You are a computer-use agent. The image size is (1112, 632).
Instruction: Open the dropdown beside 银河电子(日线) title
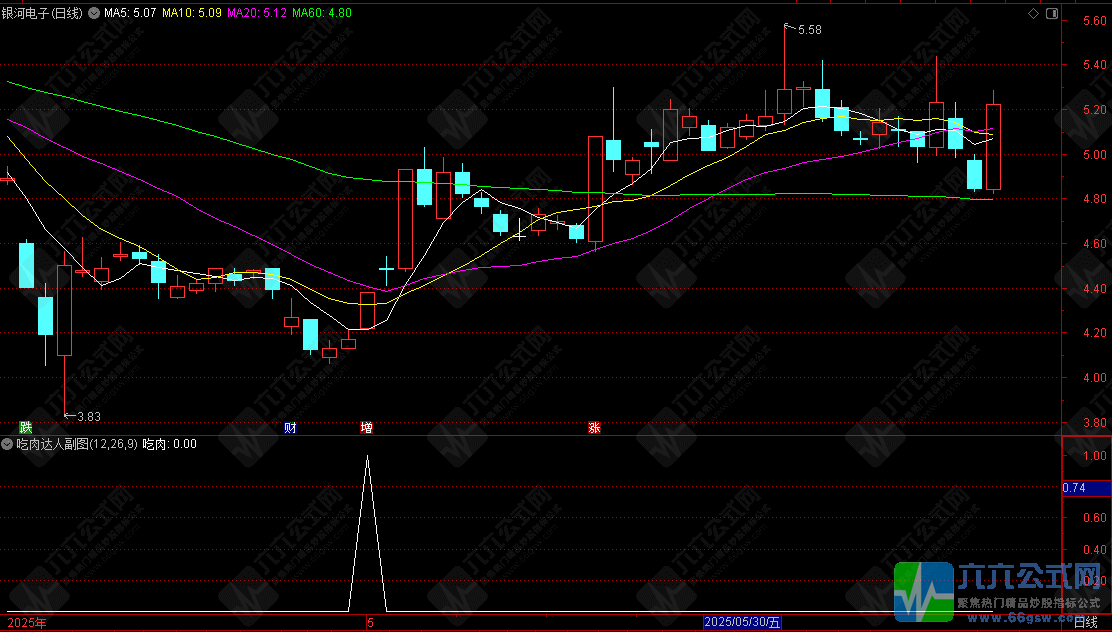click(x=94, y=13)
